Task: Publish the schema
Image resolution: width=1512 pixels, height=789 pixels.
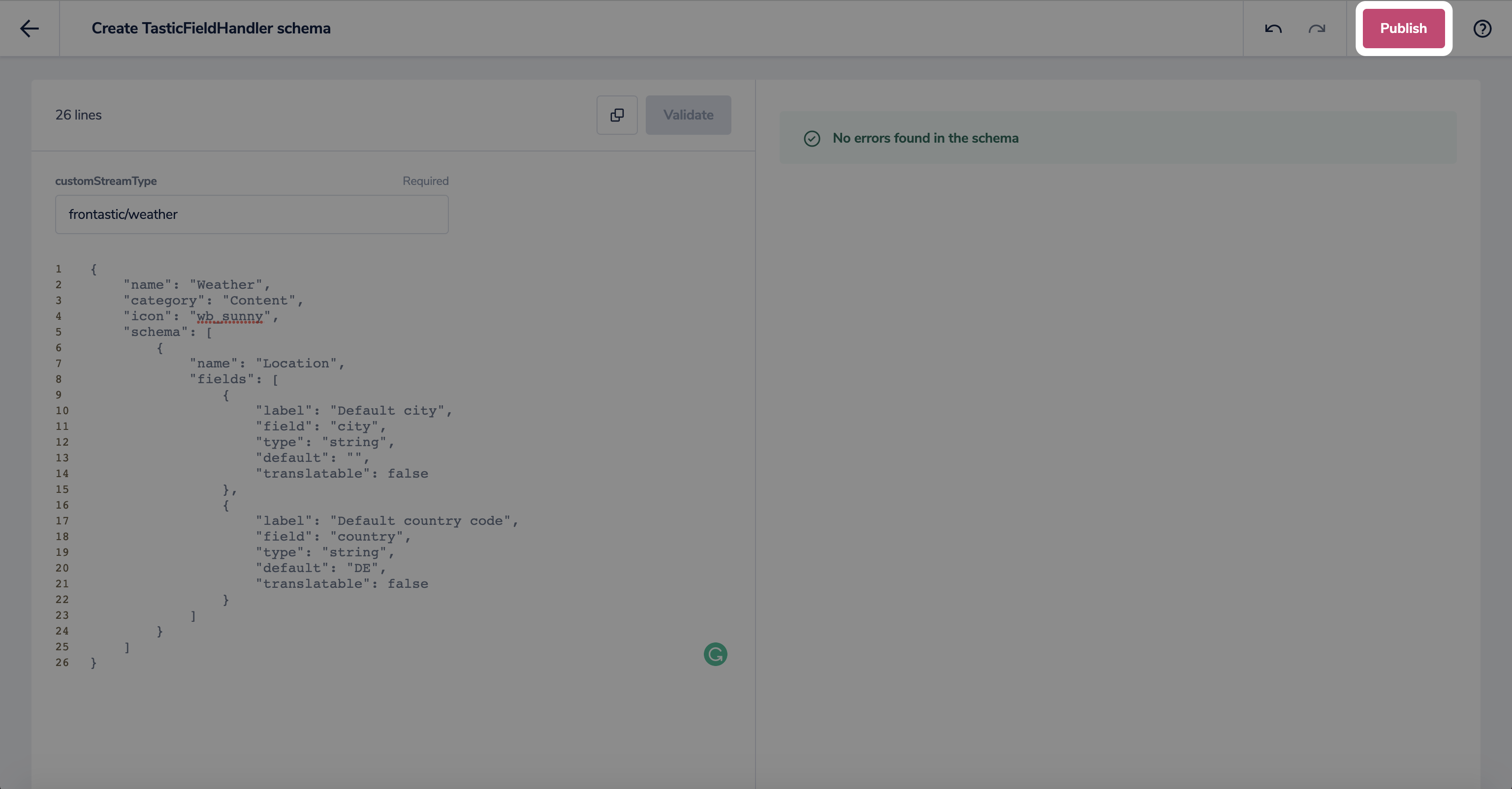Action: pyautogui.click(x=1403, y=28)
